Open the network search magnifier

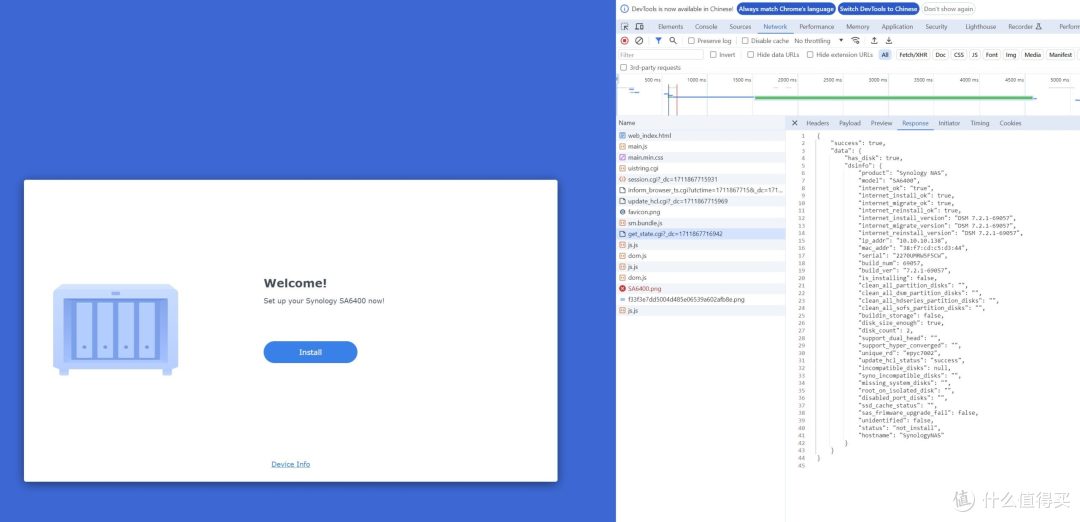(x=673, y=41)
